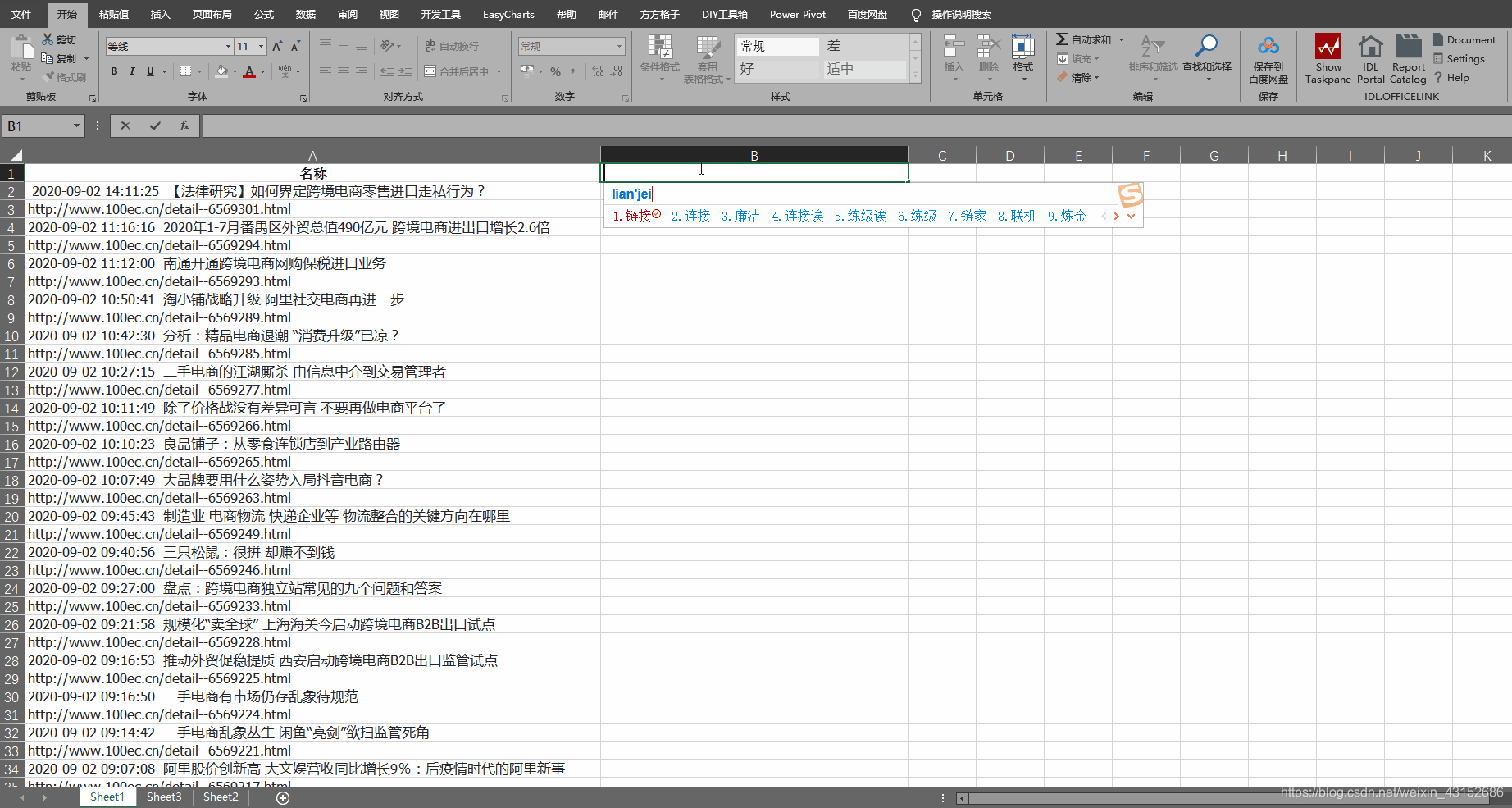Click the cancel X in formula bar
This screenshot has width=1512, height=808.
tap(125, 126)
